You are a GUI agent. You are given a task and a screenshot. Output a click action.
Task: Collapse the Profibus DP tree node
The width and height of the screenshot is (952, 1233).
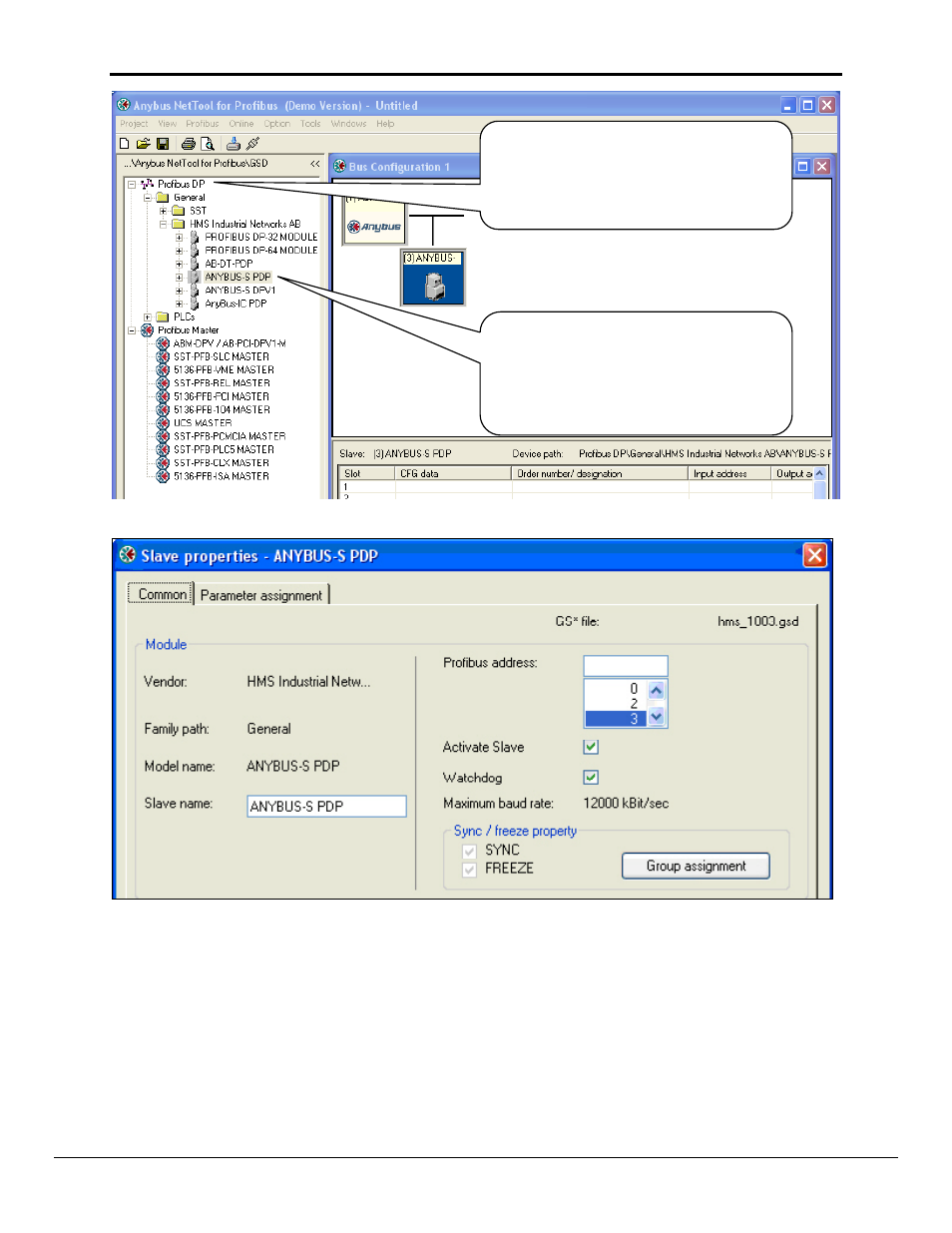pyautogui.click(x=132, y=184)
